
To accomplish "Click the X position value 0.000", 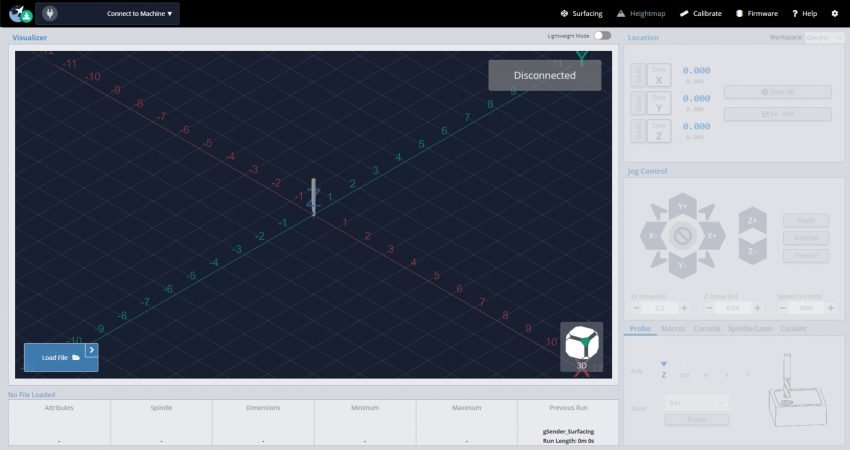I will pyautogui.click(x=696, y=70).
